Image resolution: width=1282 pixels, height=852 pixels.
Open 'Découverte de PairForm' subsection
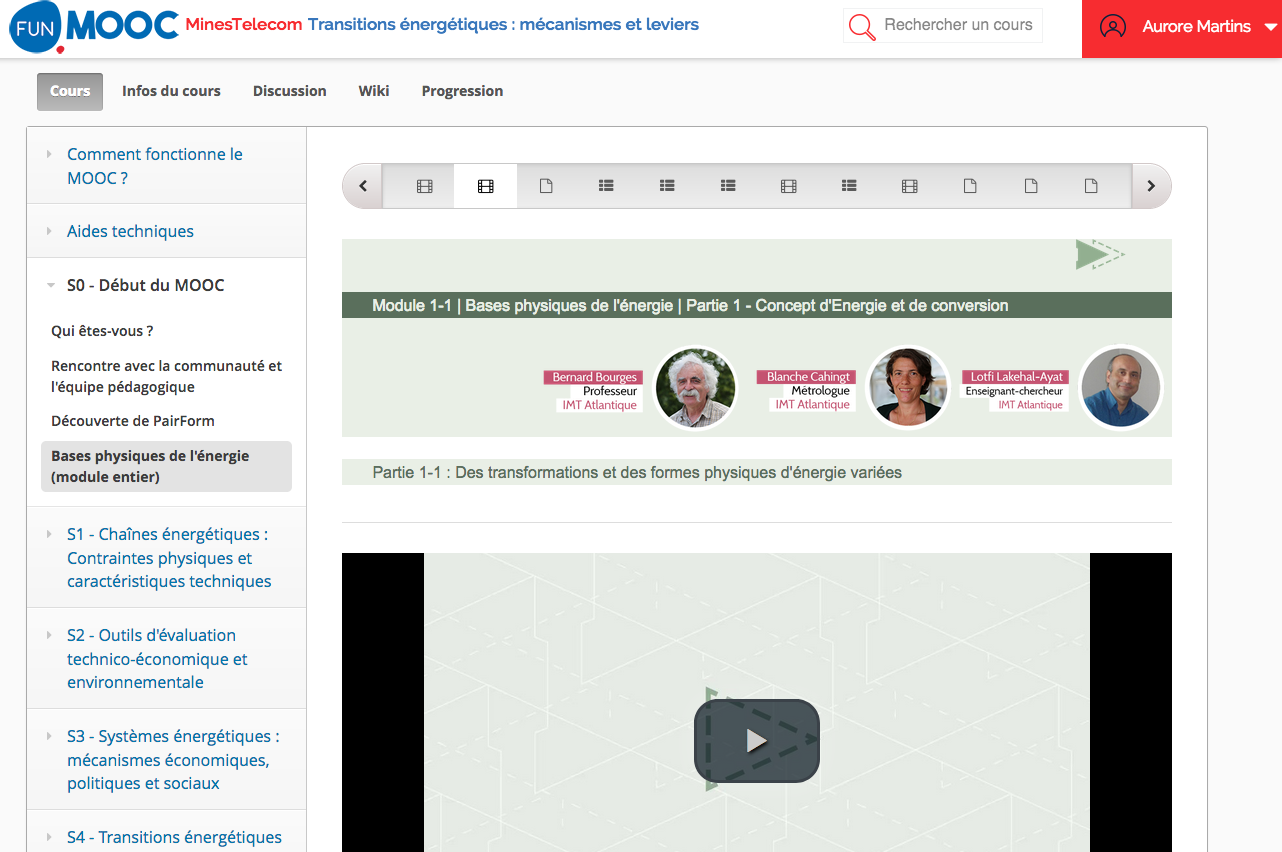pyautogui.click(x=133, y=421)
